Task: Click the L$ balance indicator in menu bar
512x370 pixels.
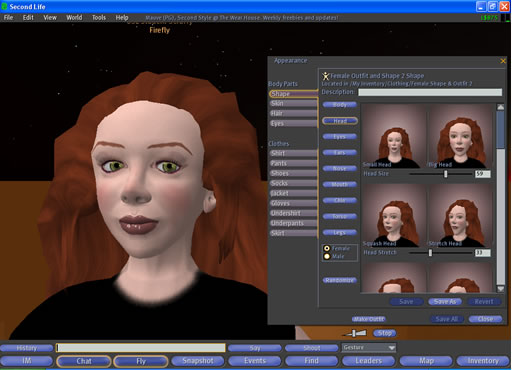Action: click(489, 18)
